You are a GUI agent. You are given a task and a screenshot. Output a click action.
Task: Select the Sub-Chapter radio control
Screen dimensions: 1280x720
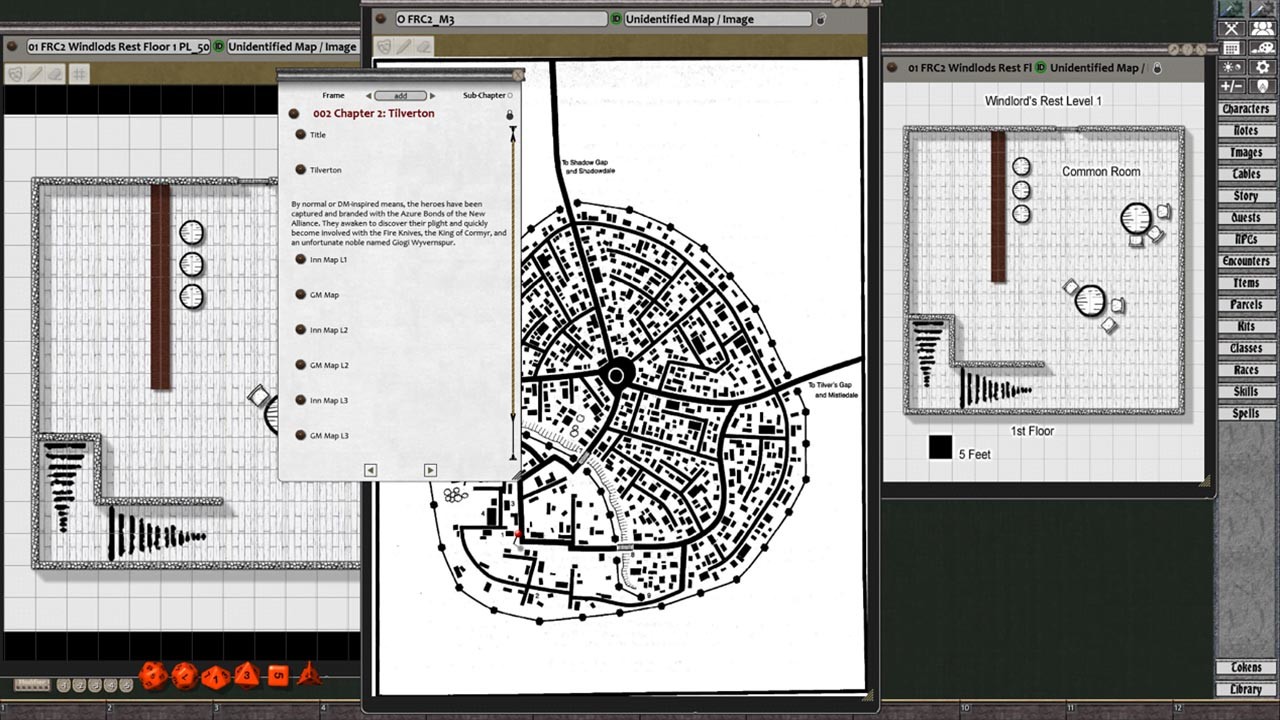point(510,95)
